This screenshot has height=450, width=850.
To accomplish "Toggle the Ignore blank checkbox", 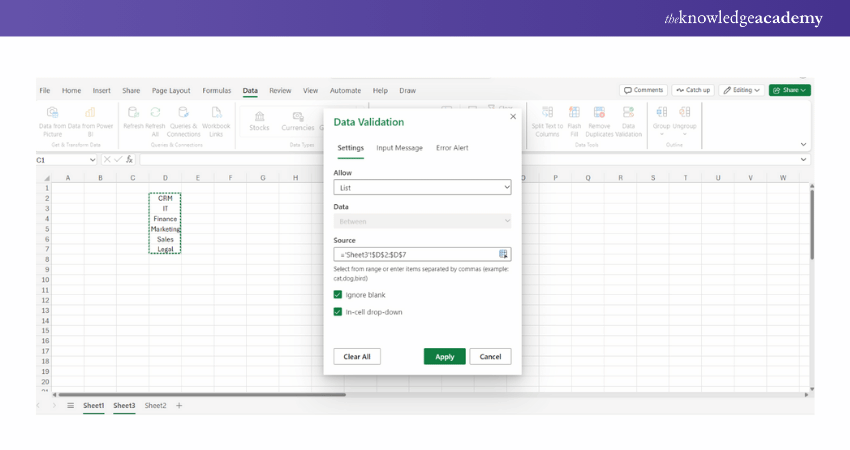I will 338,295.
